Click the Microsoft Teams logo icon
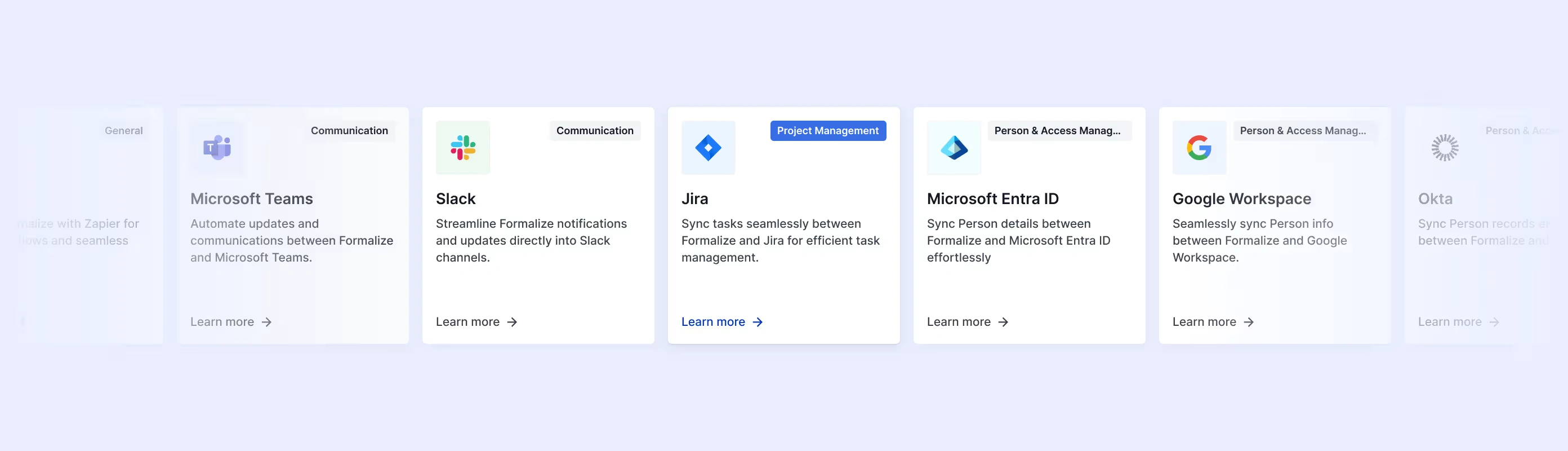This screenshot has height=451, width=1568. [x=217, y=148]
